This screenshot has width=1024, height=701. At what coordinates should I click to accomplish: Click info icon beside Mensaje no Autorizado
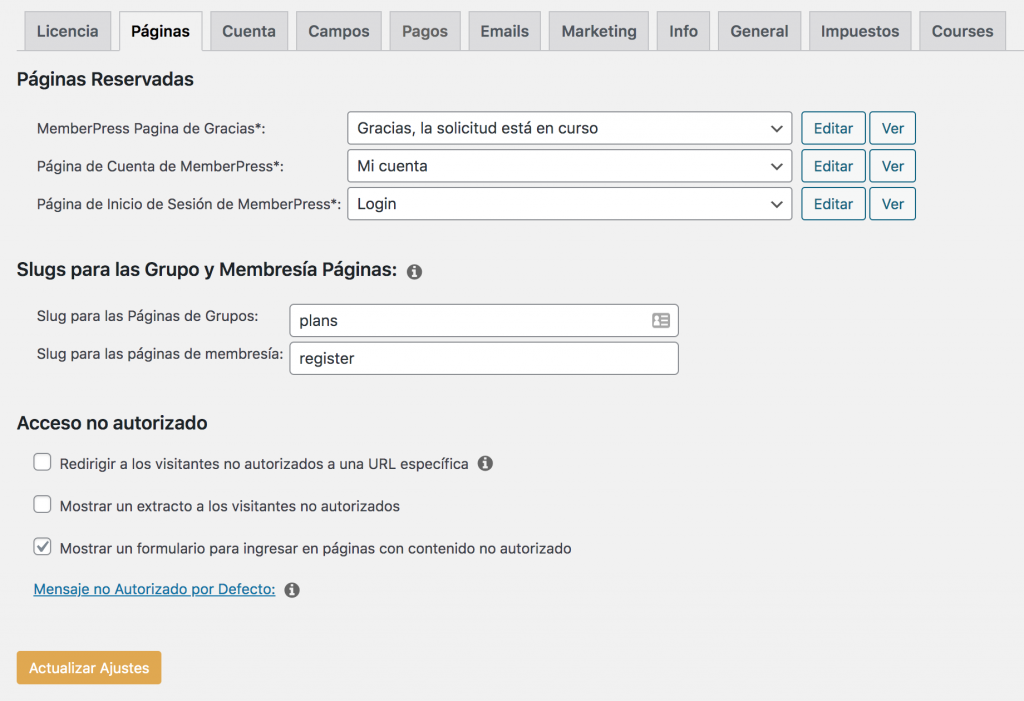tap(292, 590)
